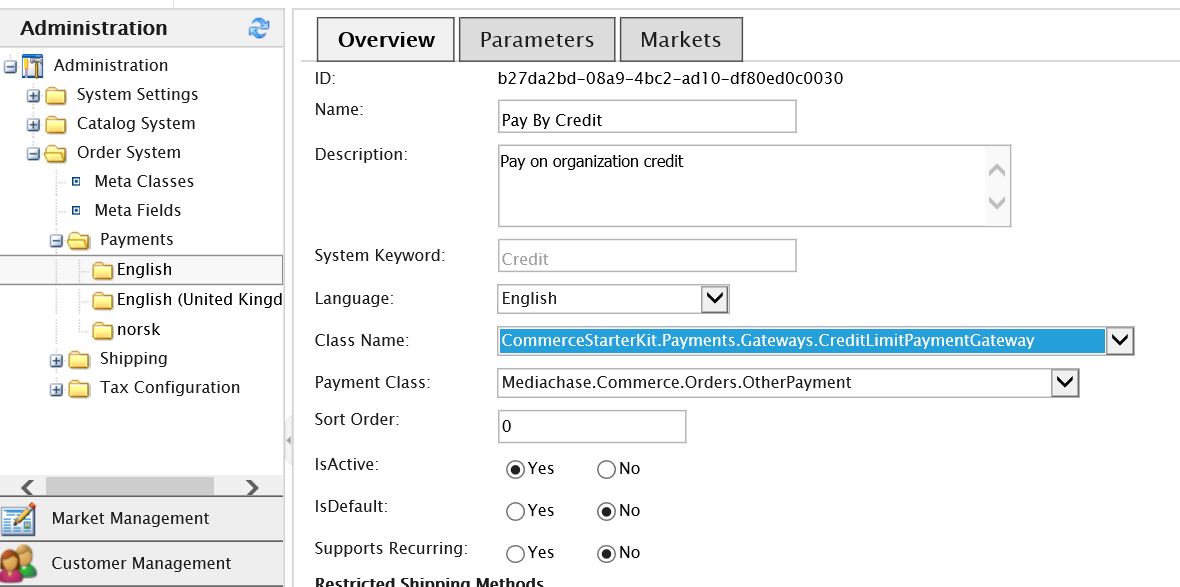
Task: Expand the Shipping tree node
Action: pos(57,358)
